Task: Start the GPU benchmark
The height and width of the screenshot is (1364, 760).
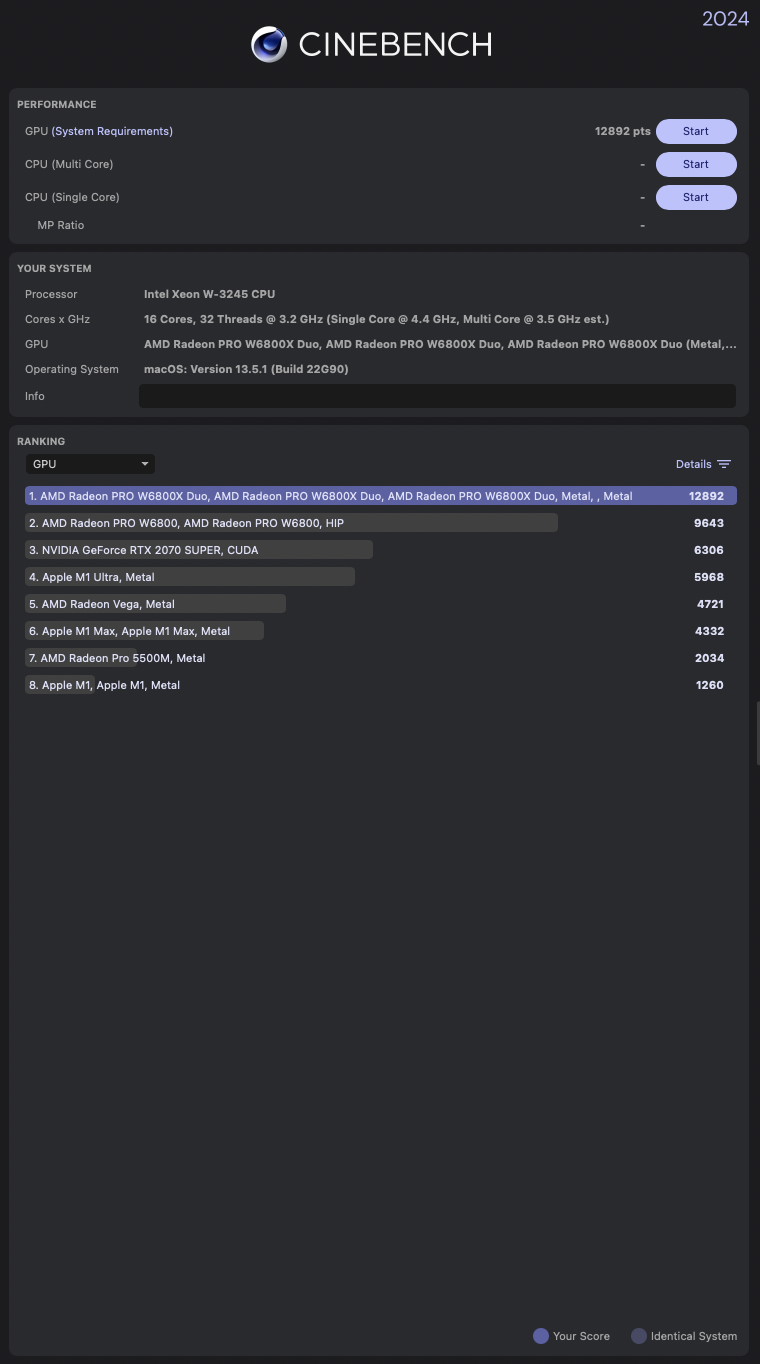Action: tap(696, 132)
